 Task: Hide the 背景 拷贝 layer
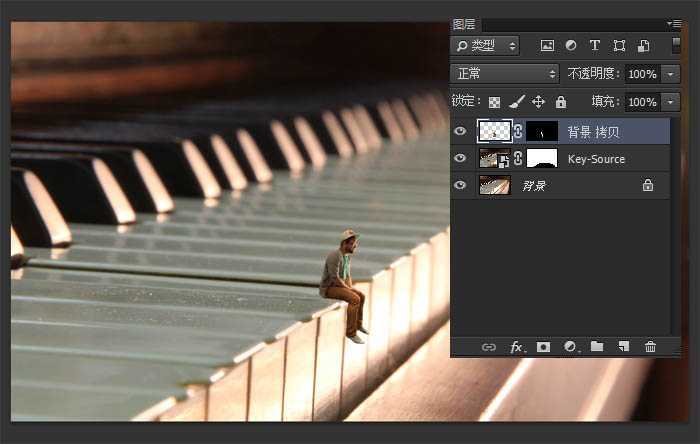click(460, 131)
